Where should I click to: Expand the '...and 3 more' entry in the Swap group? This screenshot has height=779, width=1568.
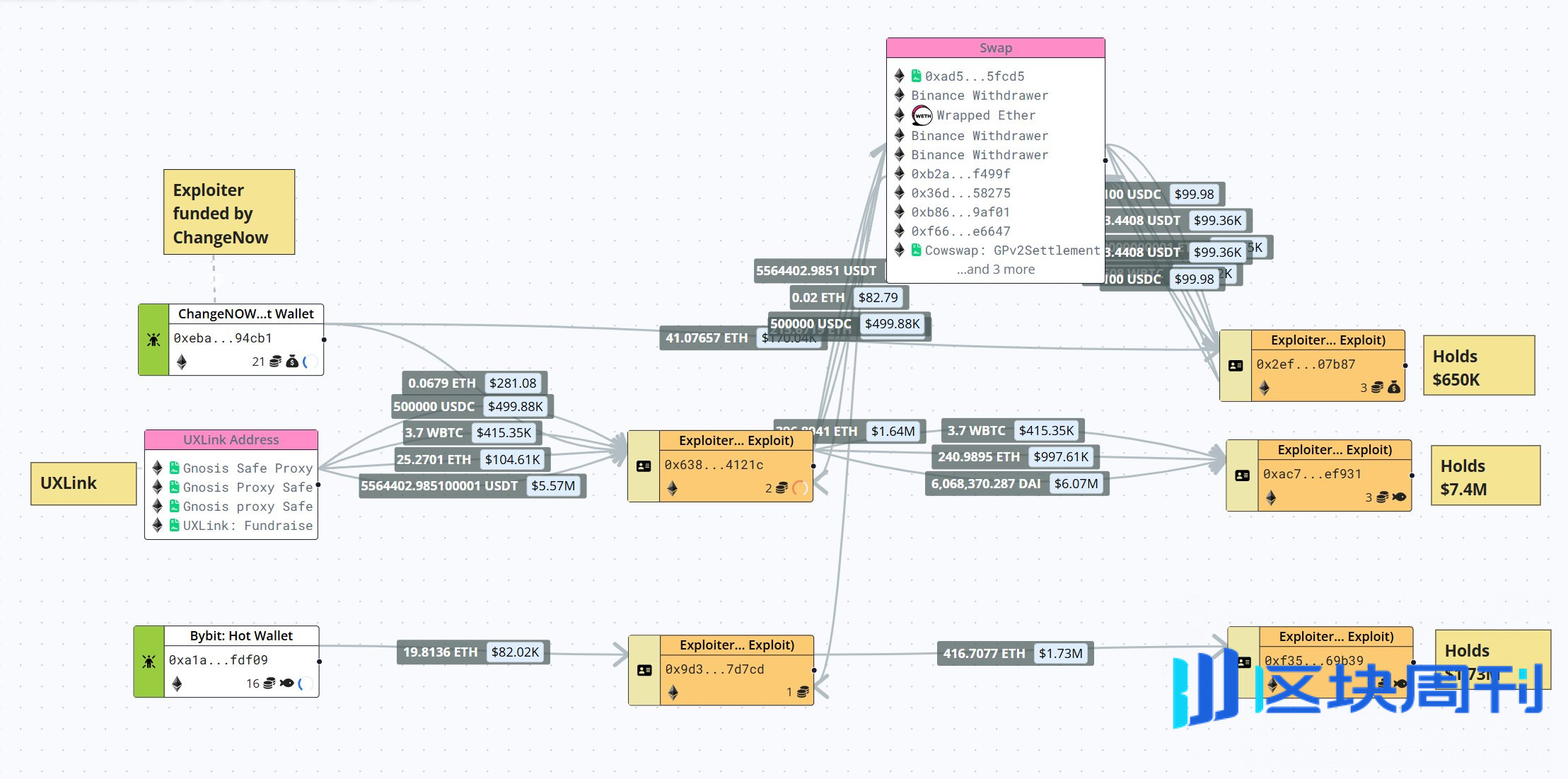(995, 270)
